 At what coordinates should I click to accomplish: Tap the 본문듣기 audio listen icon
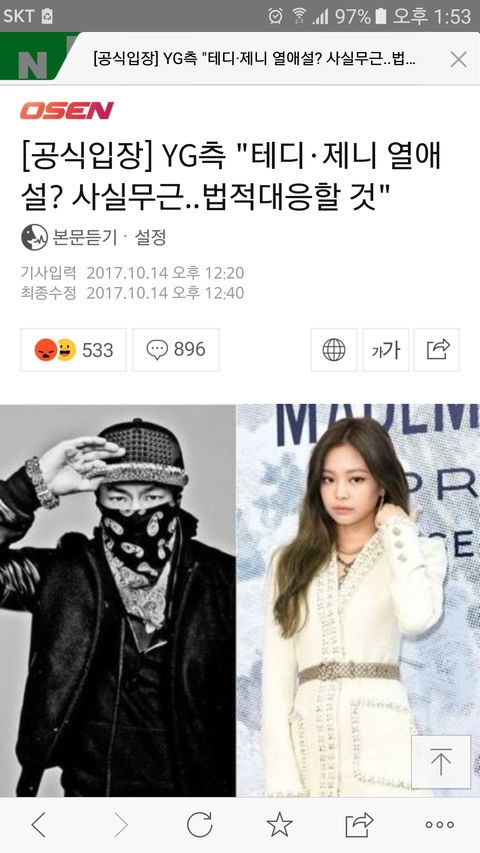[34, 237]
